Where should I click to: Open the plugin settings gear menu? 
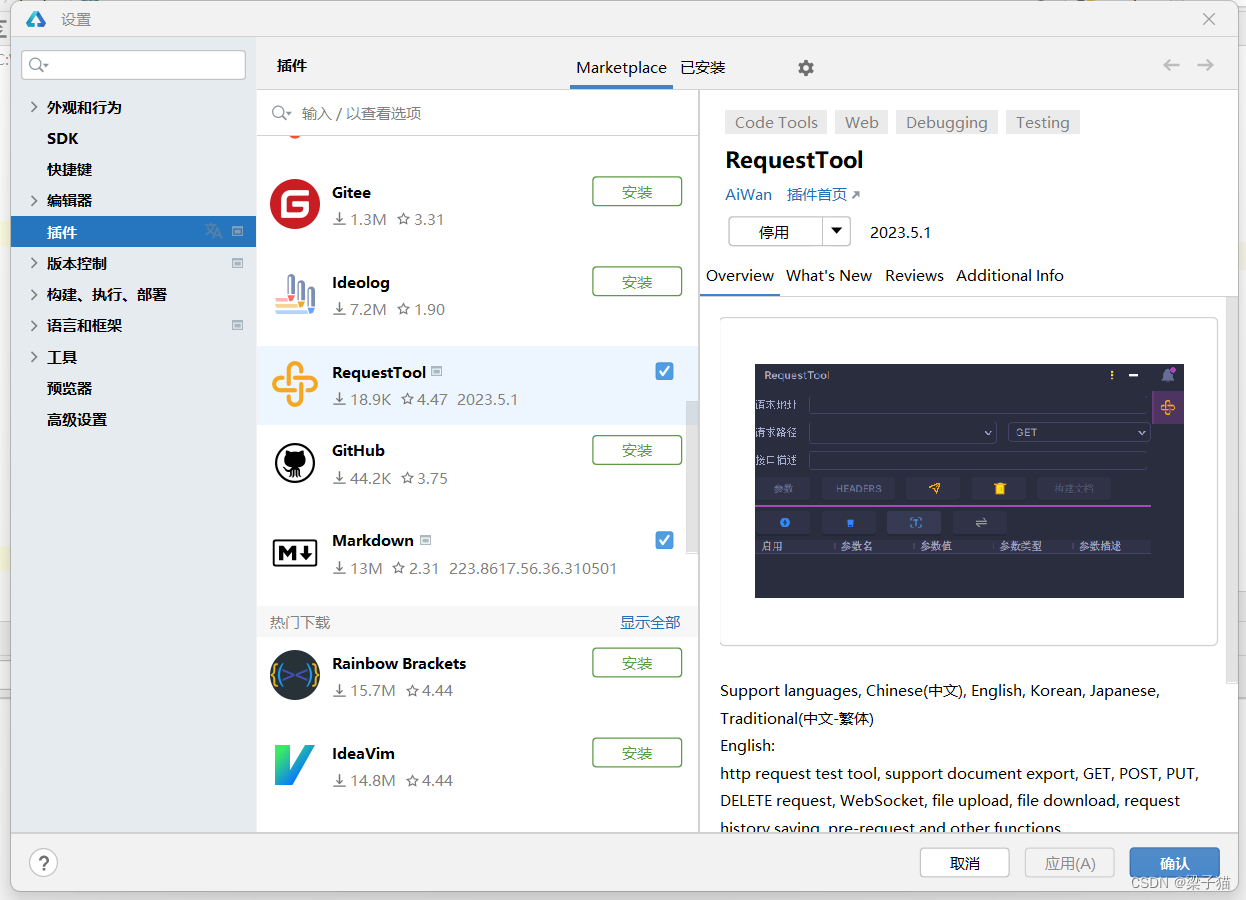click(x=806, y=68)
